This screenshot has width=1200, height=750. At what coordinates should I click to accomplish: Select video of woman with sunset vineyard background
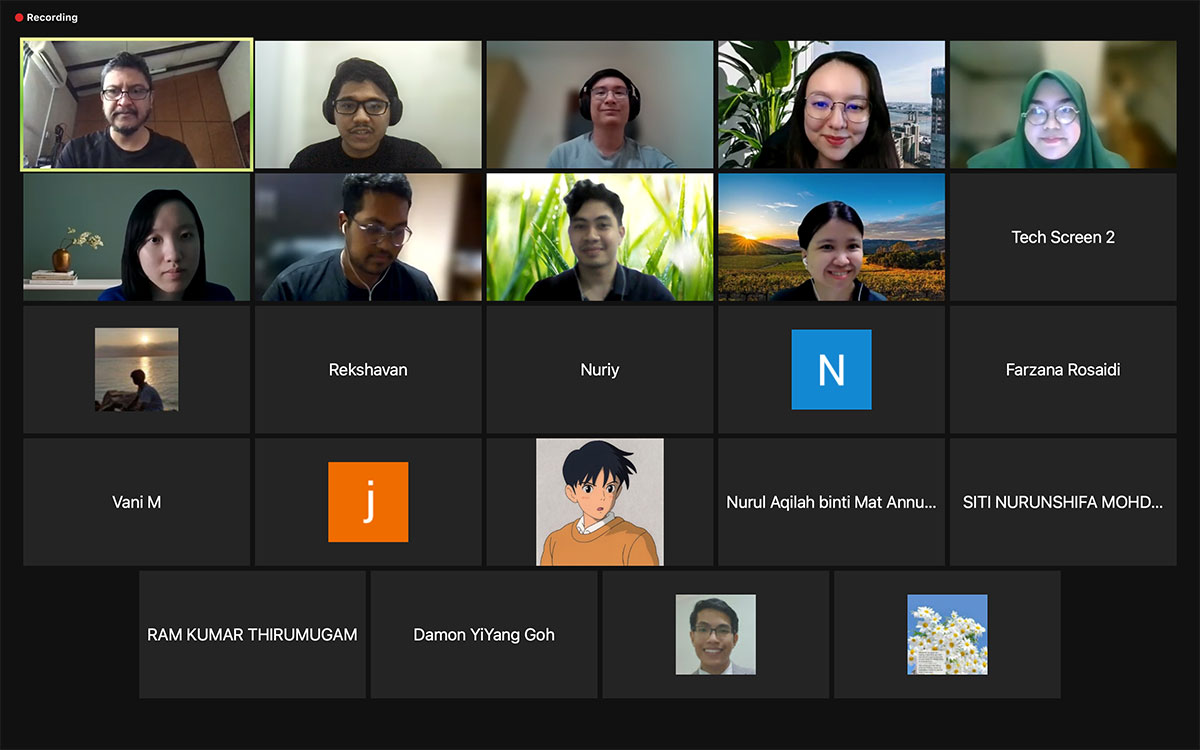click(831, 237)
